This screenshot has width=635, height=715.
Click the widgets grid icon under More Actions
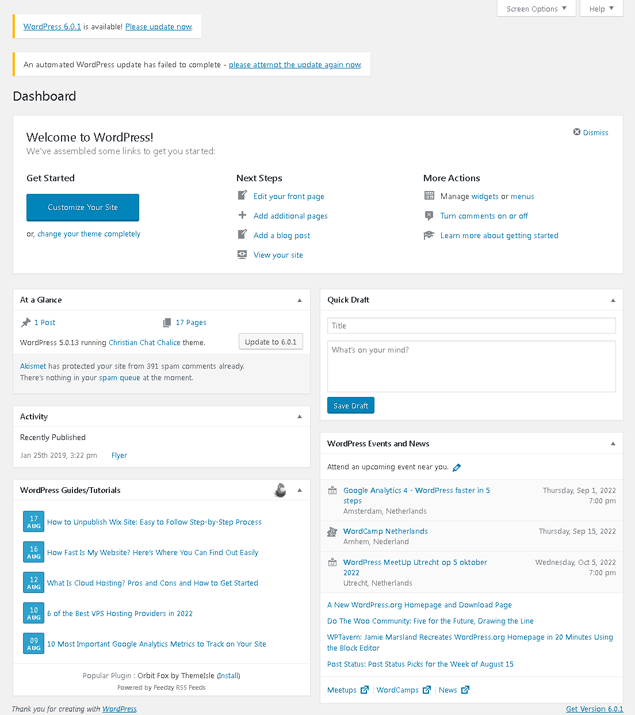(x=429, y=196)
